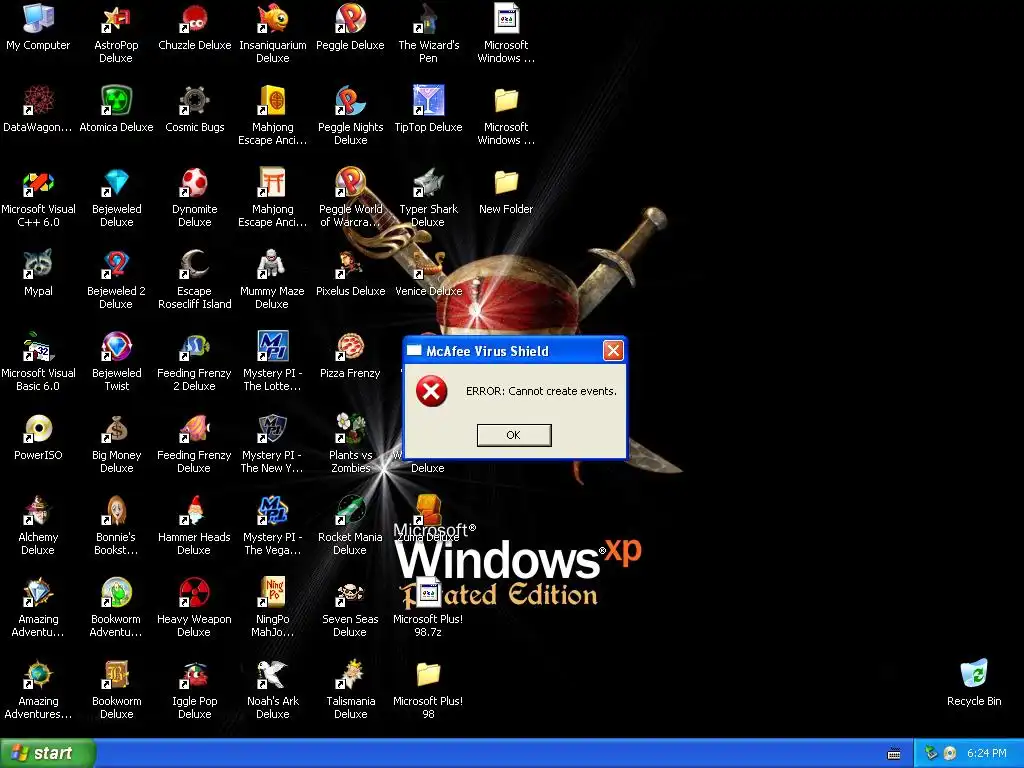Select the Iggle Pop Deluxe icon
The image size is (1024, 768).
[x=194, y=675]
